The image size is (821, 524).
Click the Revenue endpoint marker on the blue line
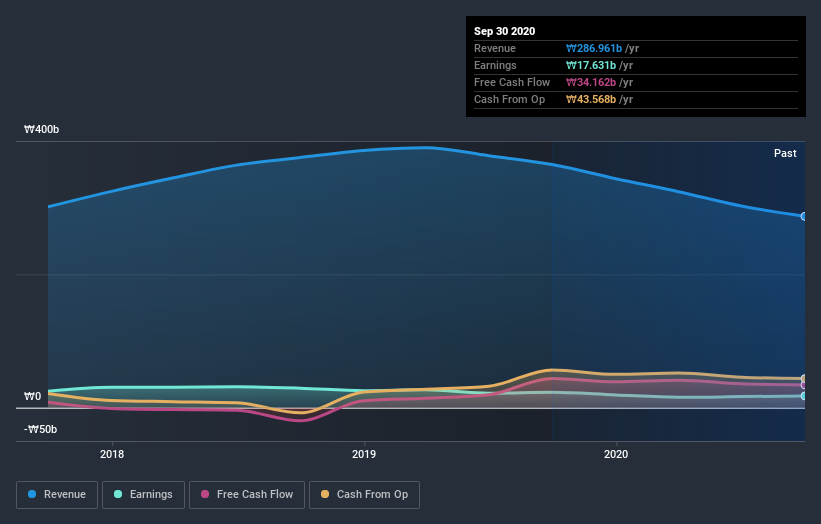click(x=803, y=216)
